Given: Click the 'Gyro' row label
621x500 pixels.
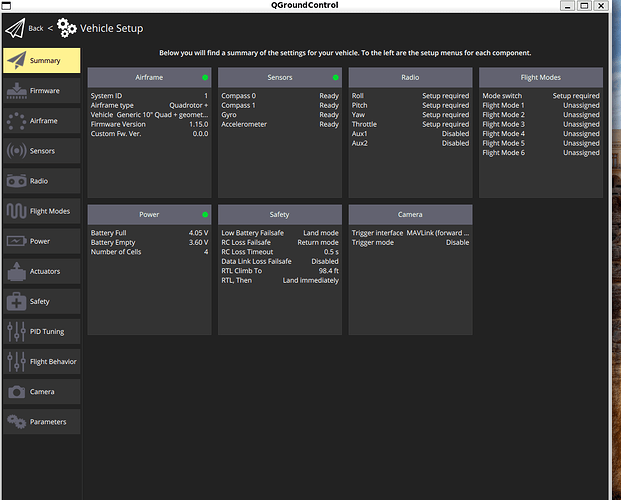Looking at the screenshot, I should pyautogui.click(x=229, y=115).
